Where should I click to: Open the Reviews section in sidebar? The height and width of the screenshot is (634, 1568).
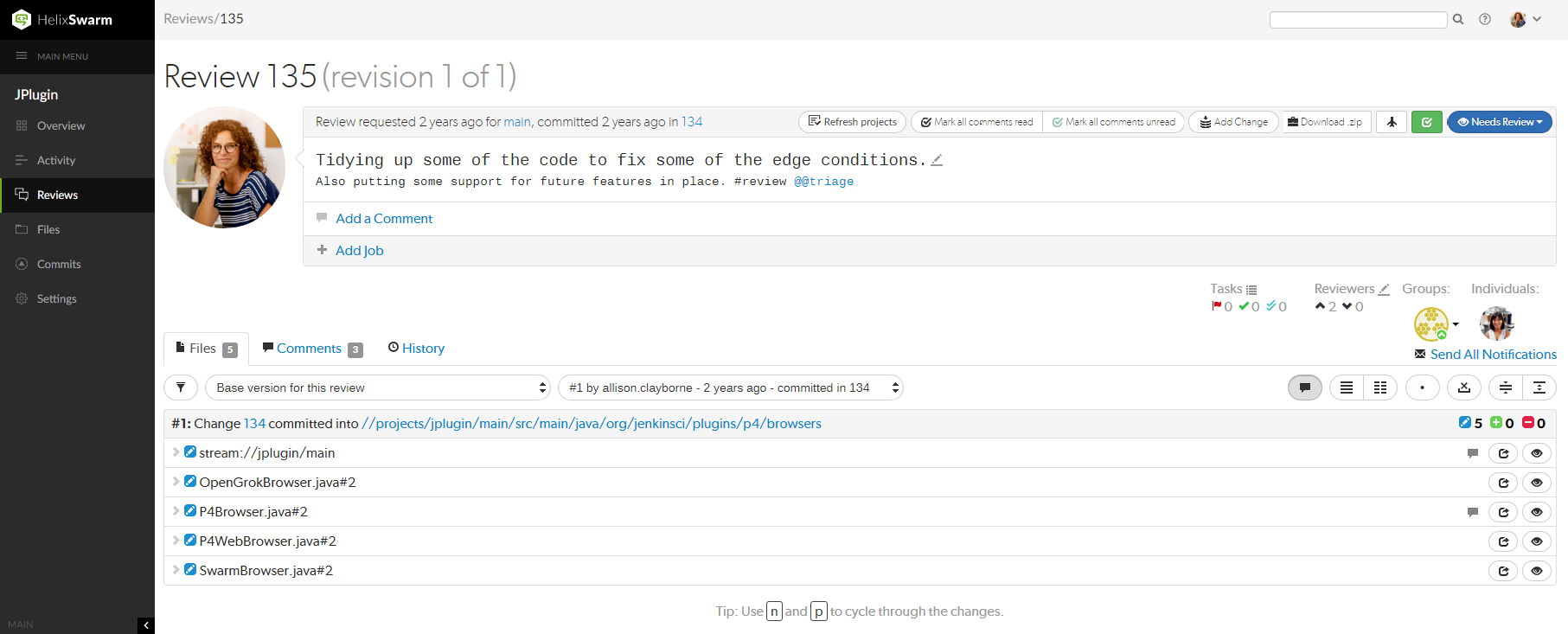click(77, 195)
